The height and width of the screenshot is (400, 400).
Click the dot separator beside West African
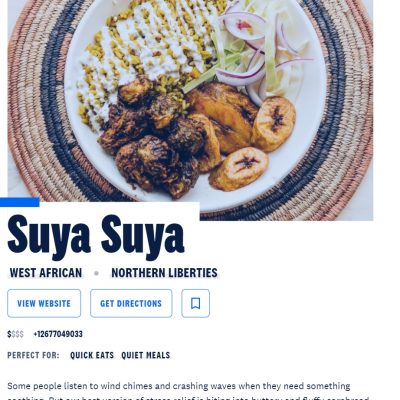[96, 273]
